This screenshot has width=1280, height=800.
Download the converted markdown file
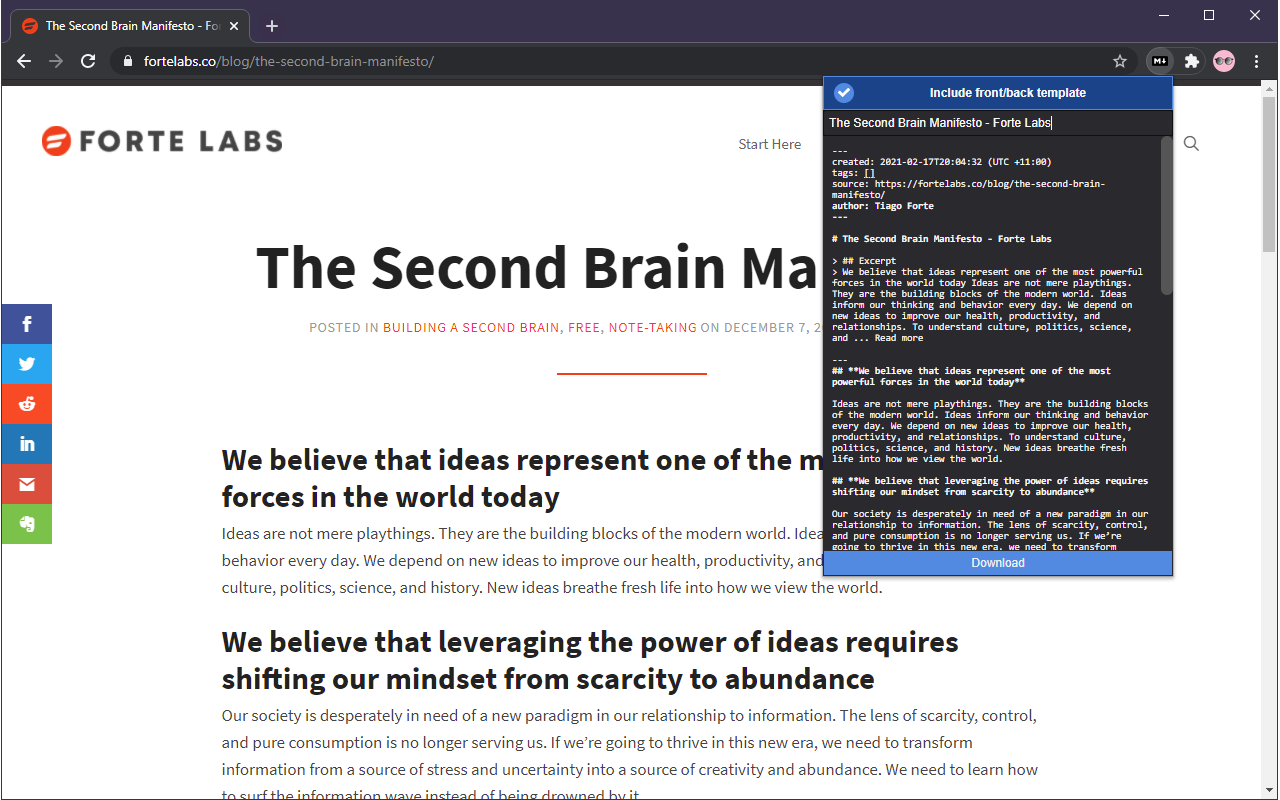coord(997,562)
